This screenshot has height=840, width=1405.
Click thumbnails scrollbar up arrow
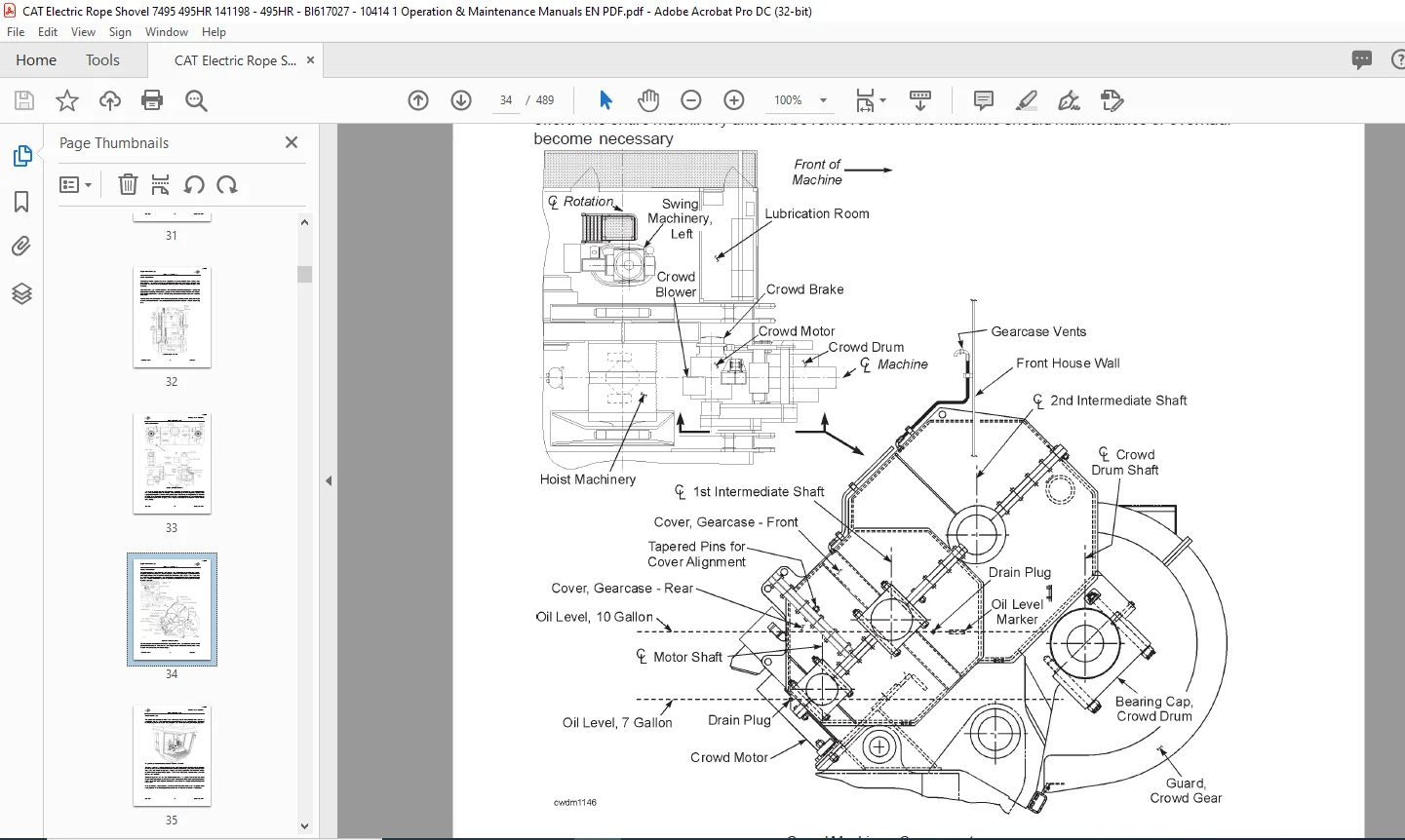[304, 222]
